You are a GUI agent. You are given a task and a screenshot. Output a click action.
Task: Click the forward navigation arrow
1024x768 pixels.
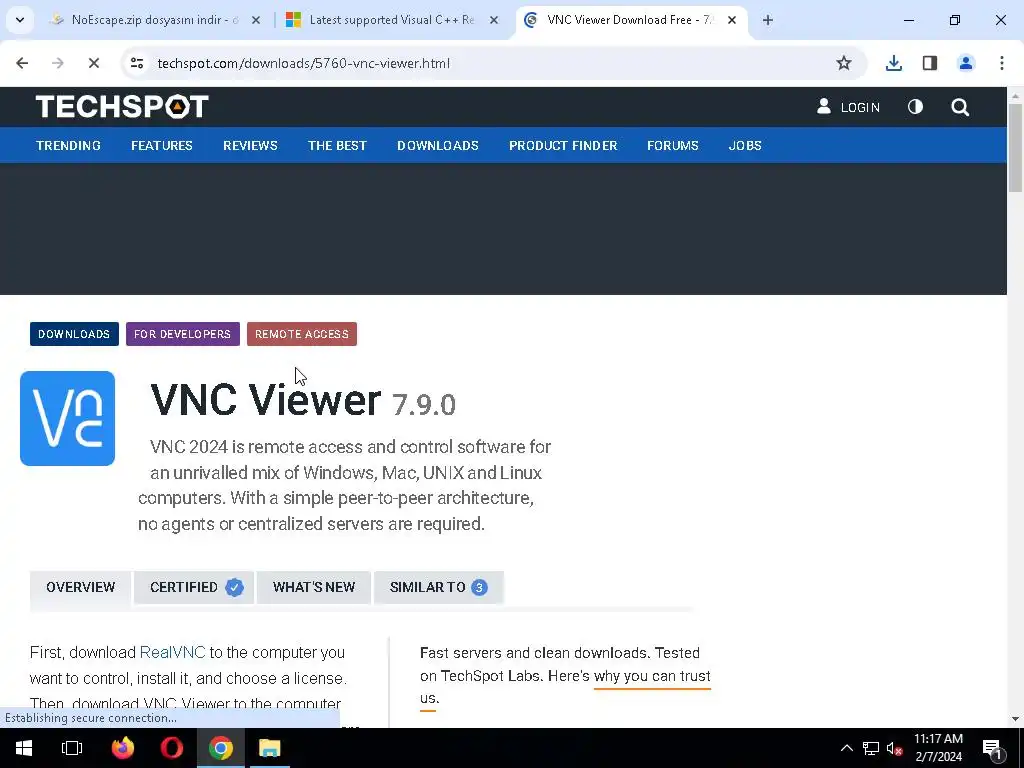57,63
